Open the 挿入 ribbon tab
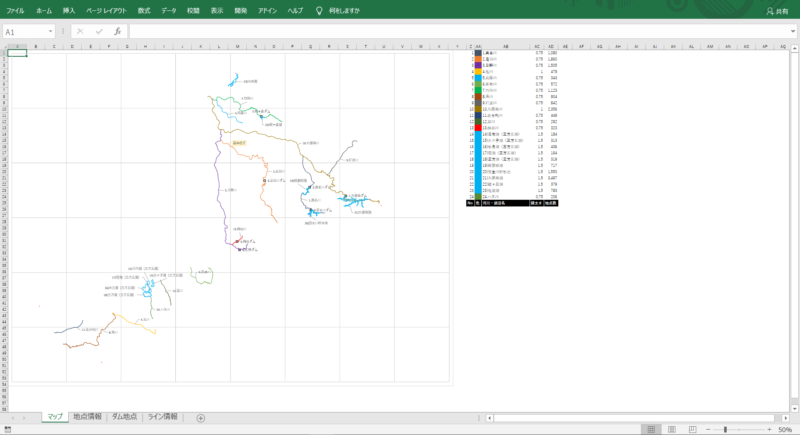Screen dimensions: 800x435 69,10
